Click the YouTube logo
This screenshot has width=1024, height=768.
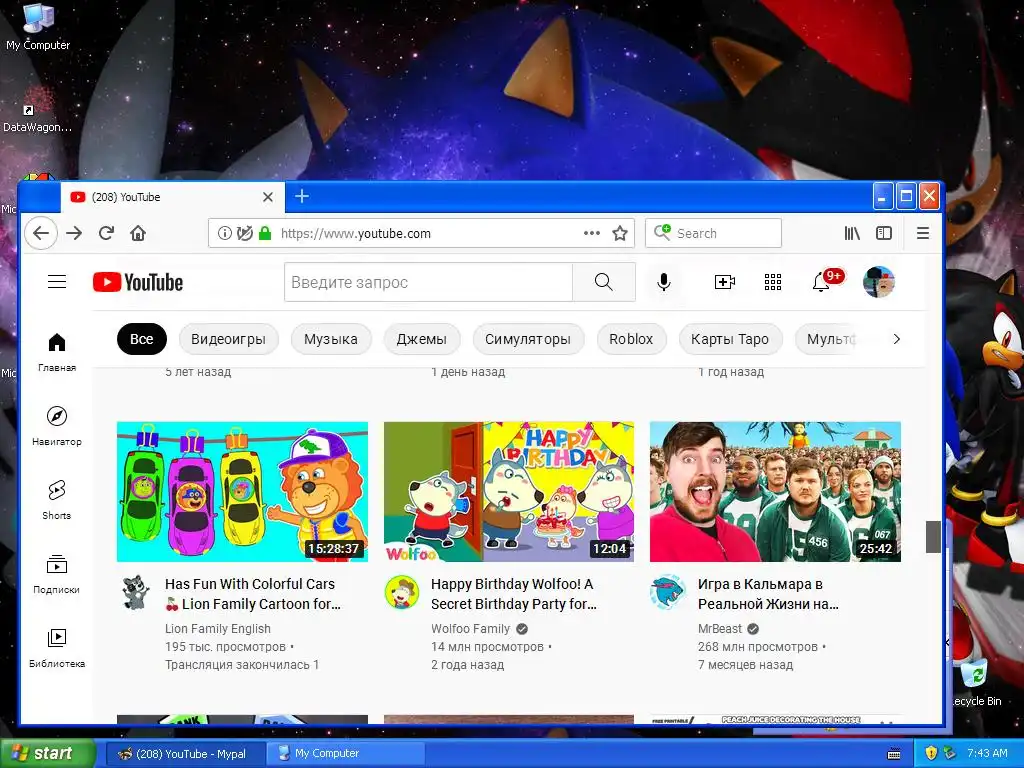point(138,282)
